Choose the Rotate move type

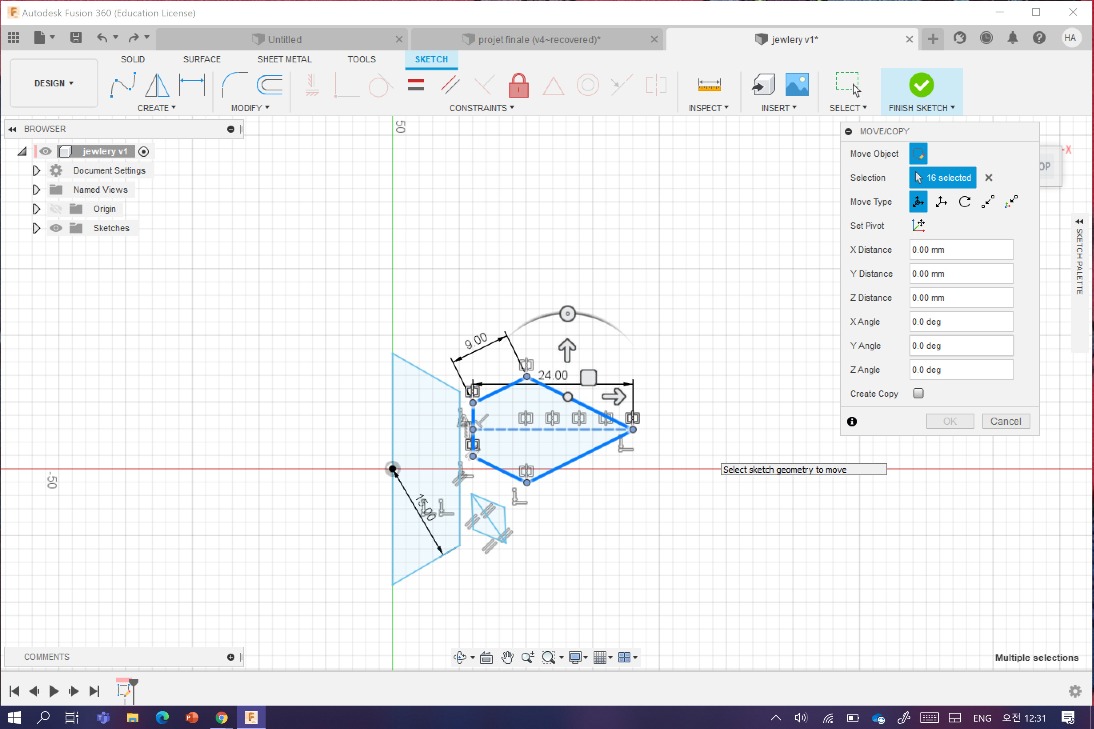[964, 202]
